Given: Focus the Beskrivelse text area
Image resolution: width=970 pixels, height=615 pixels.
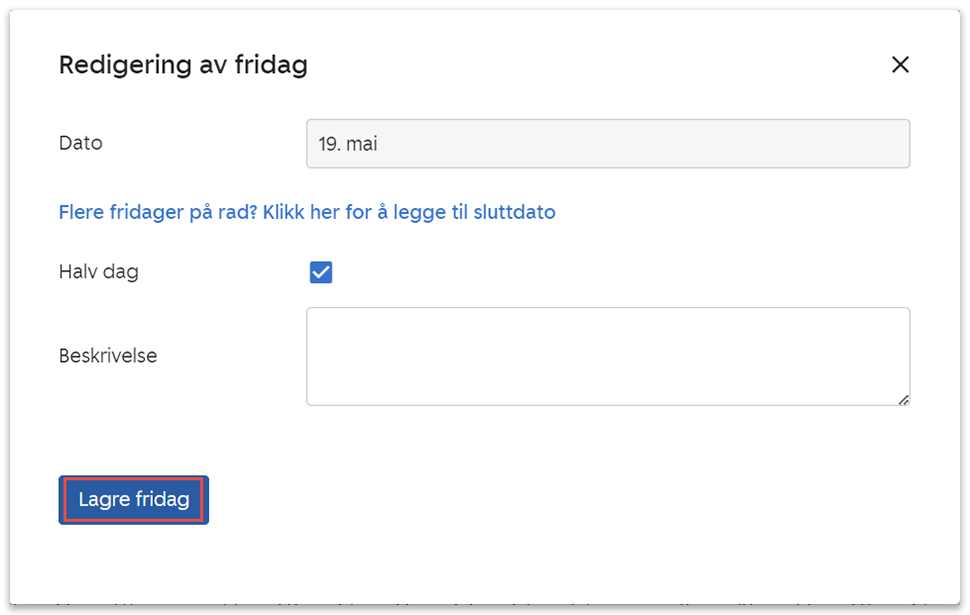Looking at the screenshot, I should pyautogui.click(x=607, y=356).
